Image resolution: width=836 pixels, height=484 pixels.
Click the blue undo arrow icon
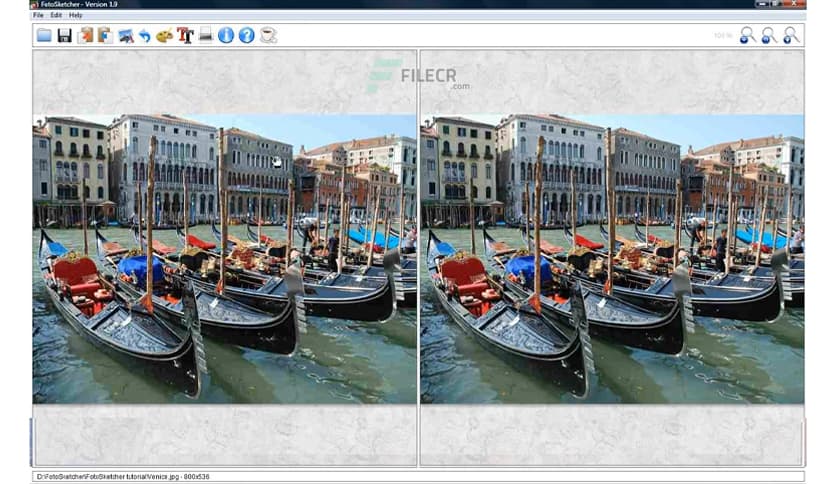144,36
